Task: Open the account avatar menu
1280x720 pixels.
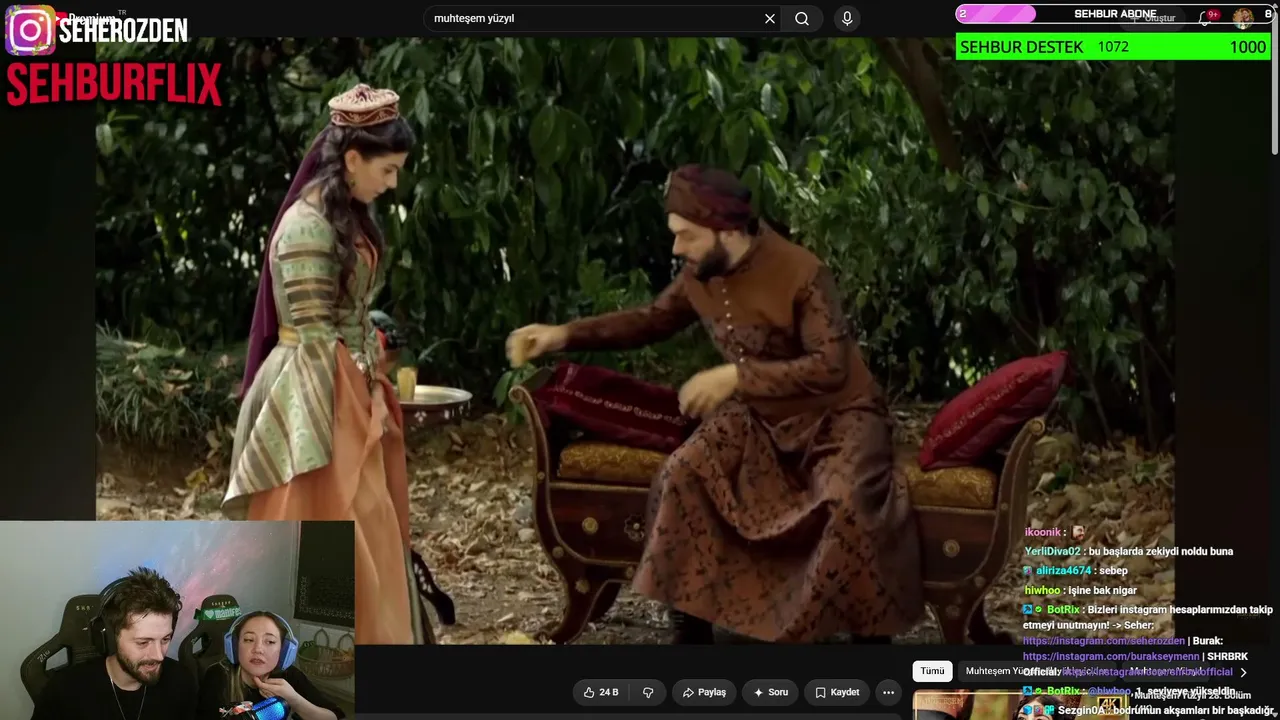Action: tap(1243, 18)
